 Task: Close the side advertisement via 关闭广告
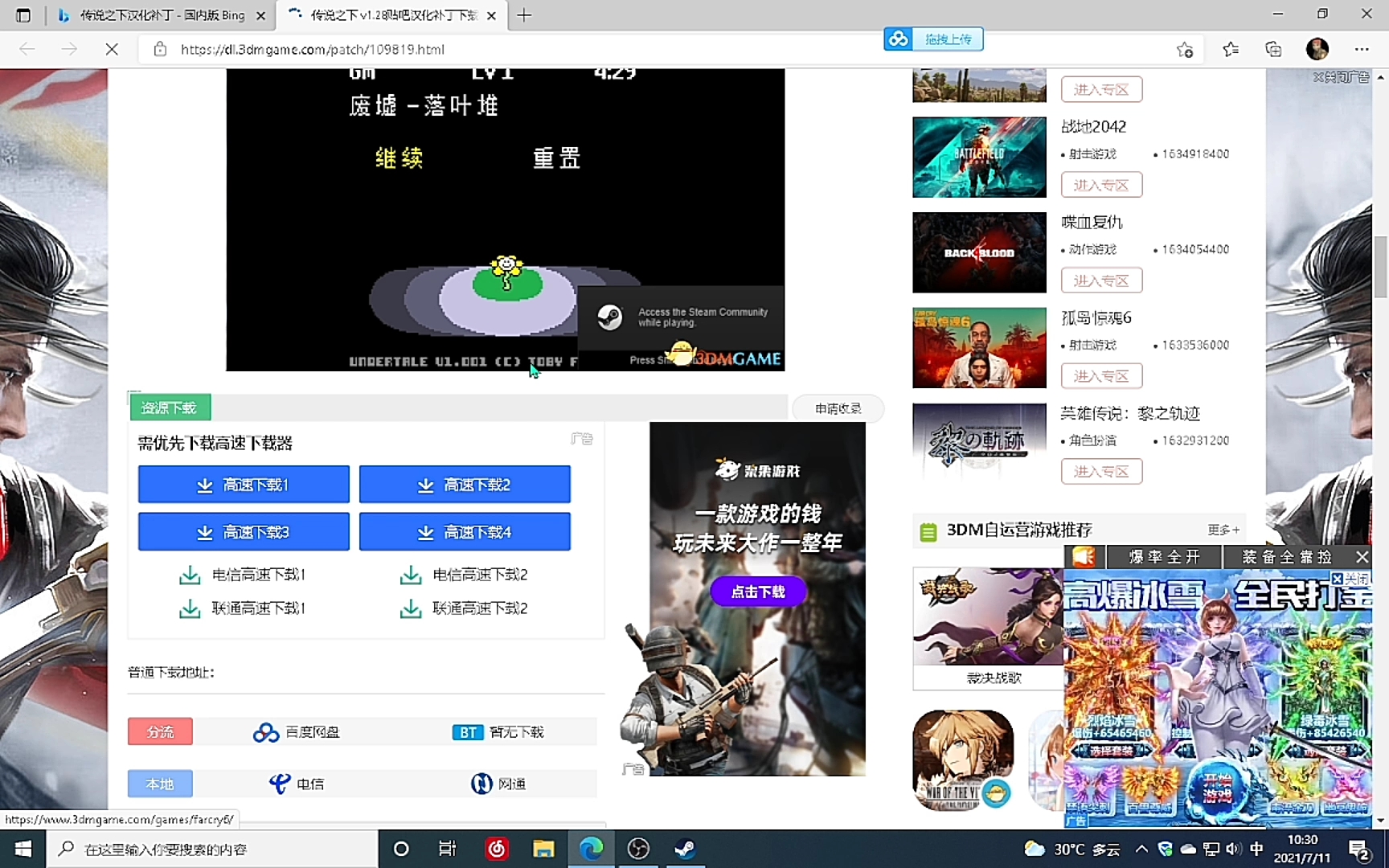(1341, 77)
